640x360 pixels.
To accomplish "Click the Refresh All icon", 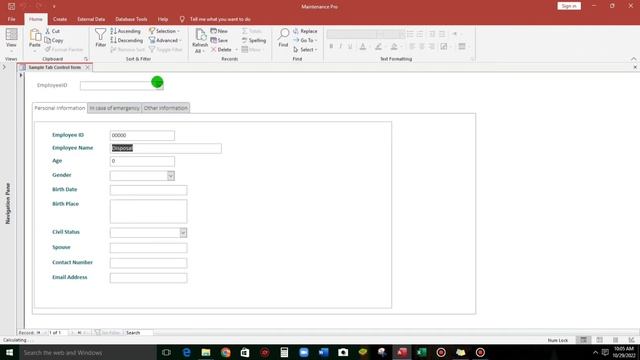I will pyautogui.click(x=200, y=35).
